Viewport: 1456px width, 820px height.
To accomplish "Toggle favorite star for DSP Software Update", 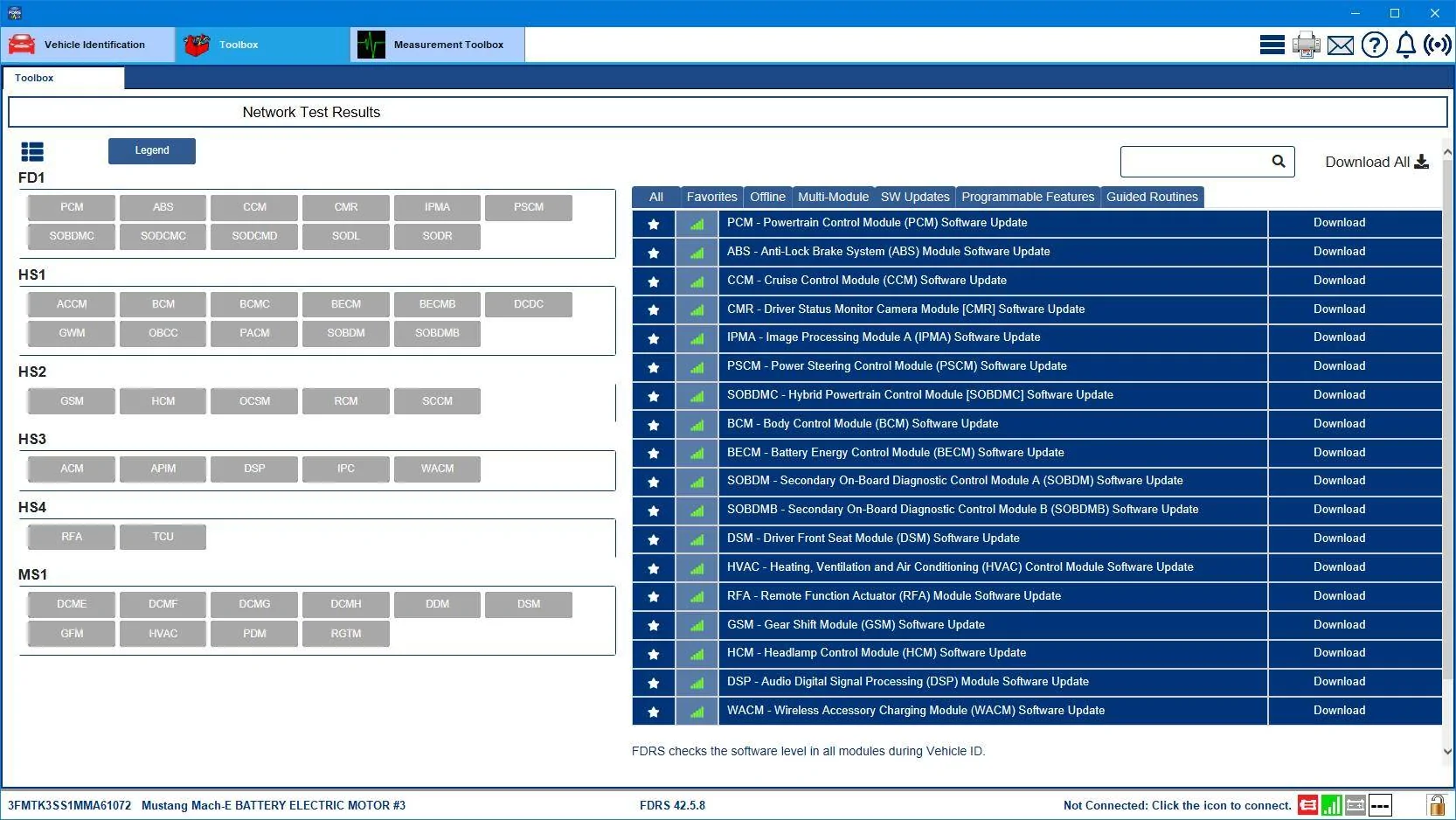I will tap(653, 683).
